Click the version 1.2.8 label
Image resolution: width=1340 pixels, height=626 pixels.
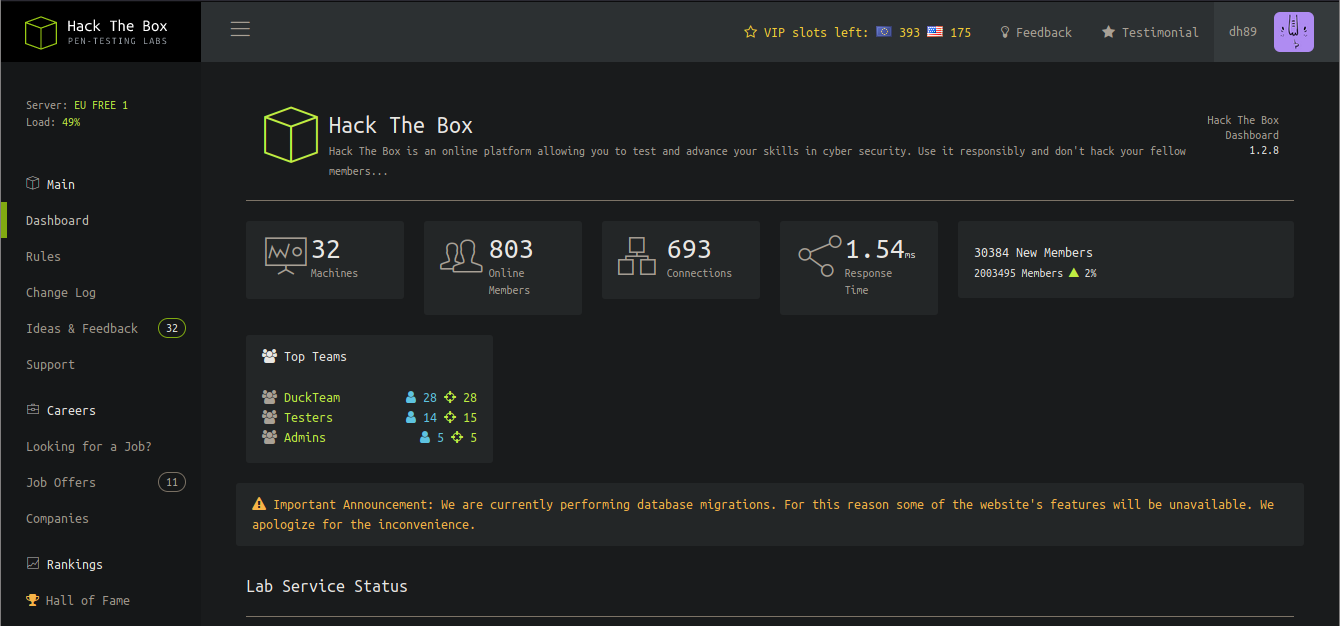pos(1264,150)
